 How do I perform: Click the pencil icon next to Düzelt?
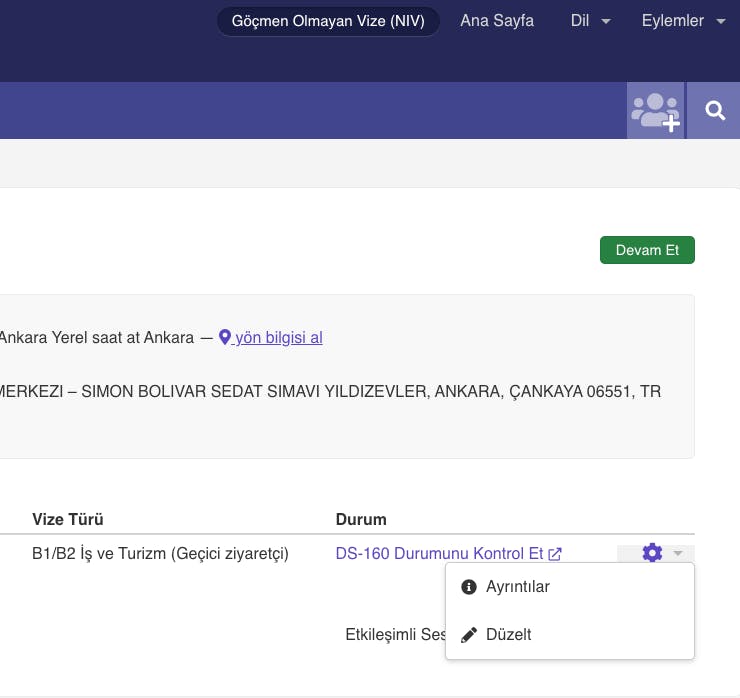click(x=468, y=635)
